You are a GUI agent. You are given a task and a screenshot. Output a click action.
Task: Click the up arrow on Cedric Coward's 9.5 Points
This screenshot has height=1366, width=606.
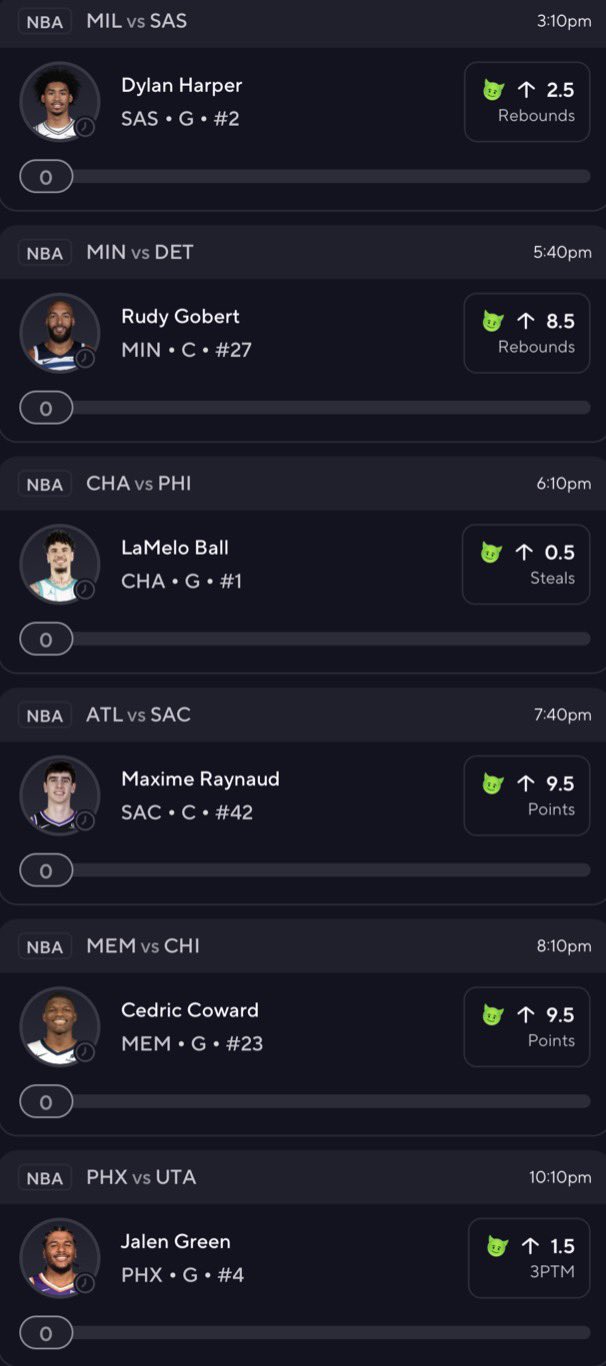pos(526,1015)
